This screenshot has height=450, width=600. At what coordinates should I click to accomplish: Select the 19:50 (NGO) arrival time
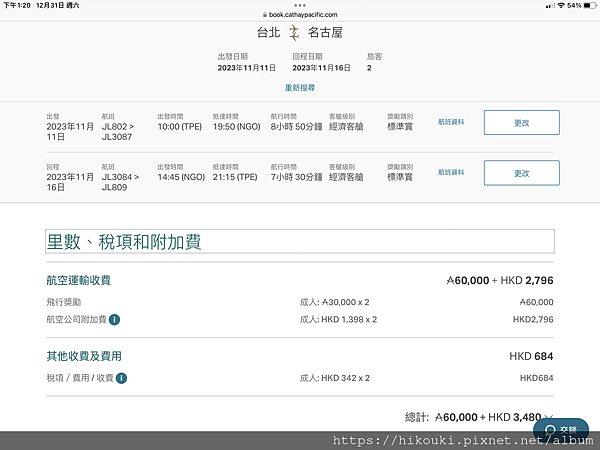coord(236,127)
